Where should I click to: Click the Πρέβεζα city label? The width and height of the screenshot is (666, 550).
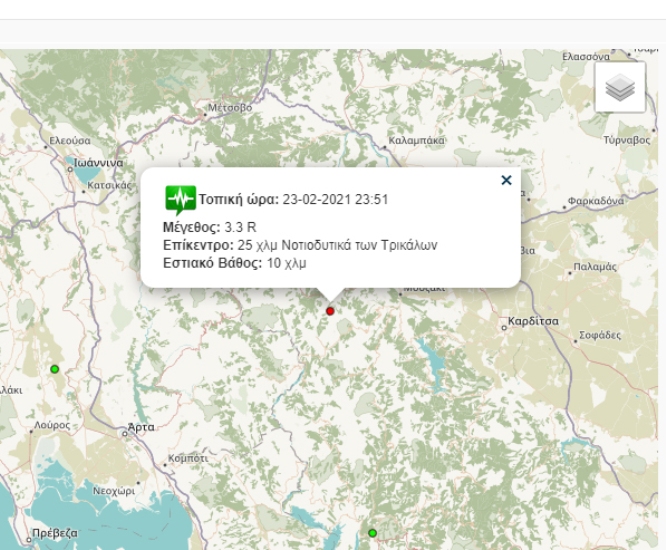[53, 533]
